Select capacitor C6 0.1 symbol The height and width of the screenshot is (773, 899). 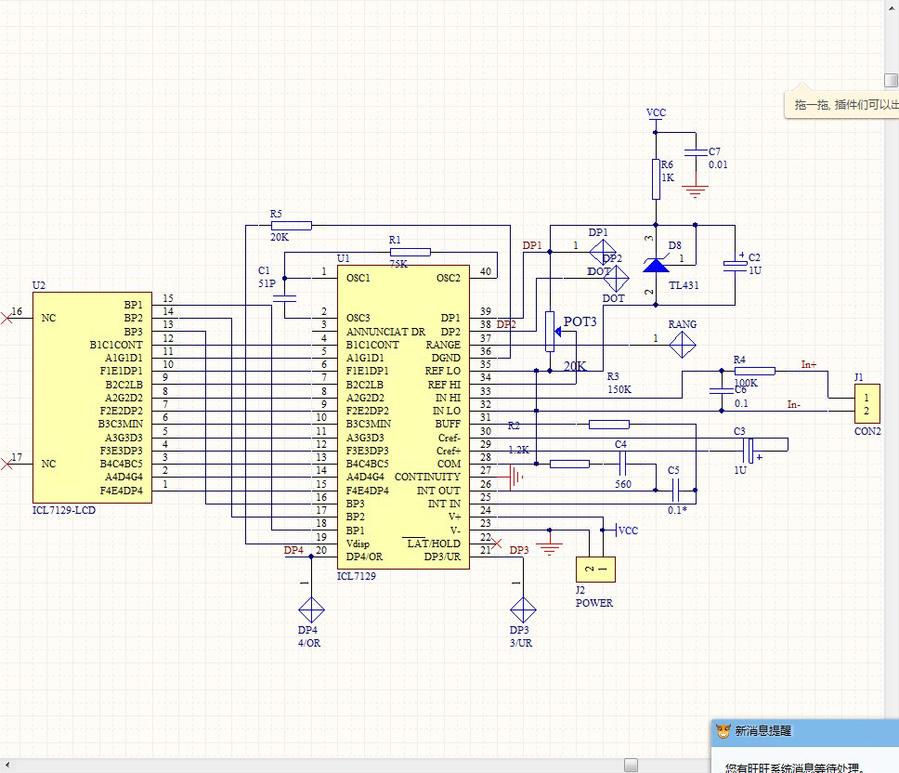(x=722, y=391)
